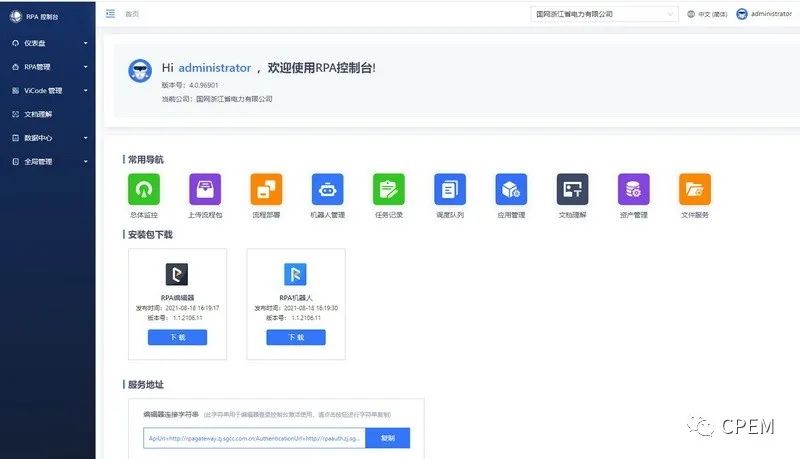Click the RPA编辑器 dark package icon
This screenshot has width=800, height=459.
(177, 274)
